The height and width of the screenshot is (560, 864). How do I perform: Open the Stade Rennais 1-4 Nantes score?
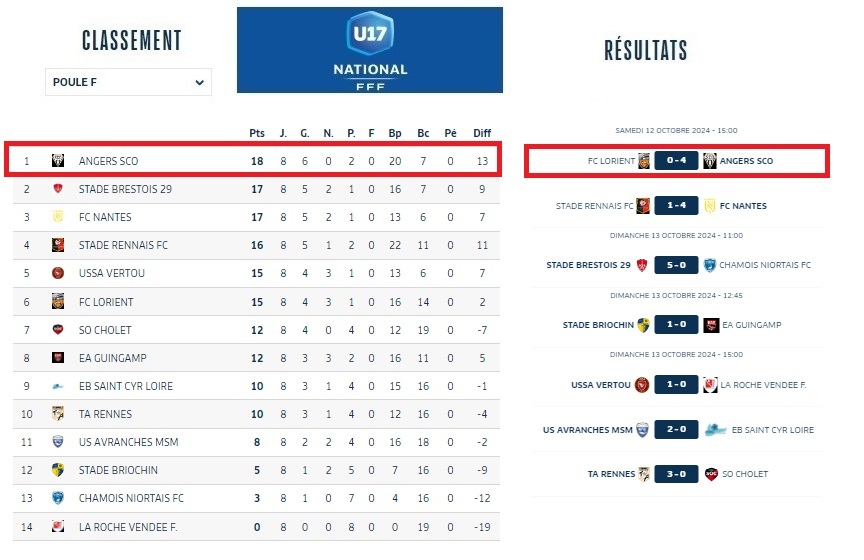click(677, 206)
